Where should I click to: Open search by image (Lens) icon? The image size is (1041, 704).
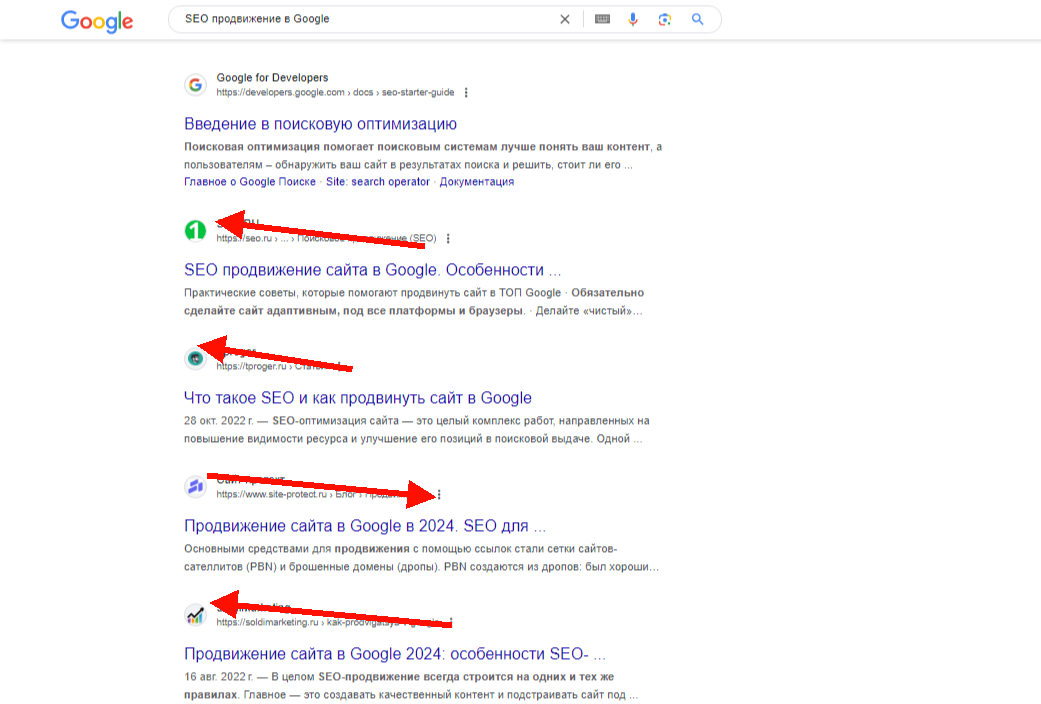[x=664, y=19]
